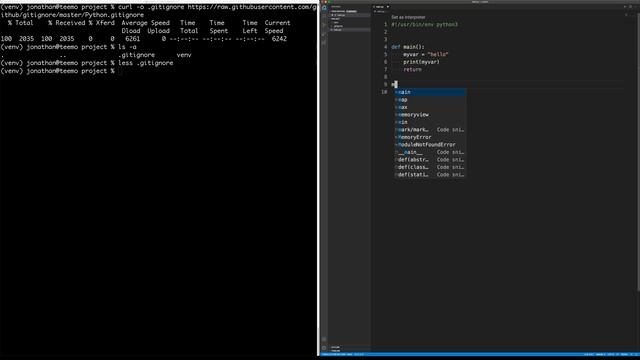This screenshot has width=640, height=360.
Task: Choose the 'mark/mark…' code snippet suggestion
Action: [x=430, y=129]
